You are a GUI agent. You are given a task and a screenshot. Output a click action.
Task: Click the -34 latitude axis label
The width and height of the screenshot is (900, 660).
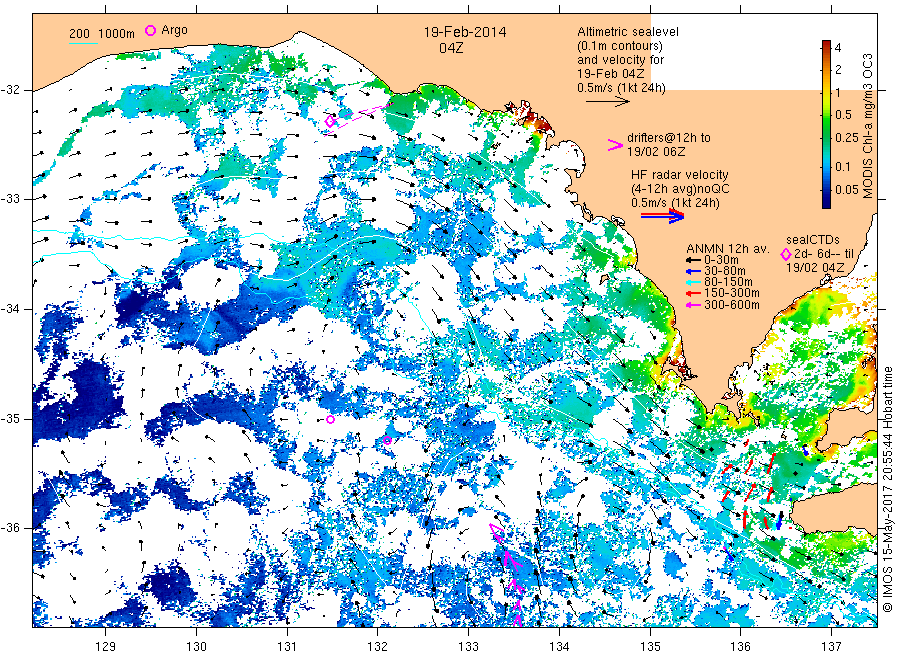click(x=11, y=309)
